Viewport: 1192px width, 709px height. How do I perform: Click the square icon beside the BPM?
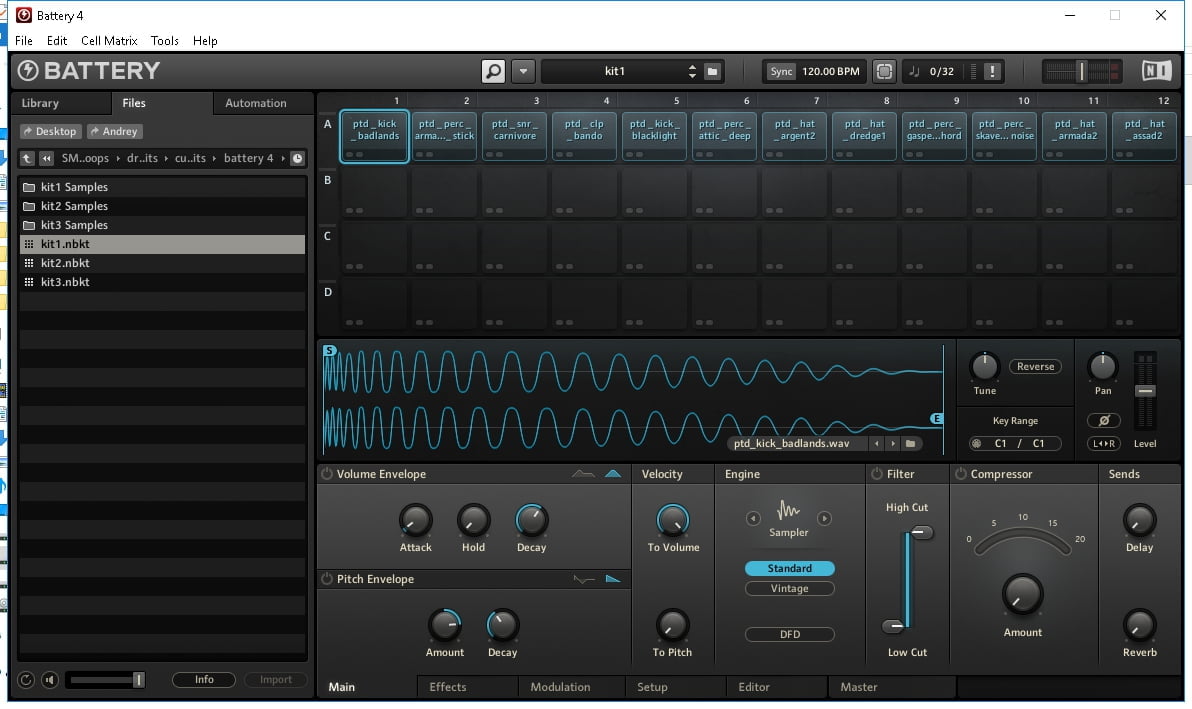click(x=883, y=71)
